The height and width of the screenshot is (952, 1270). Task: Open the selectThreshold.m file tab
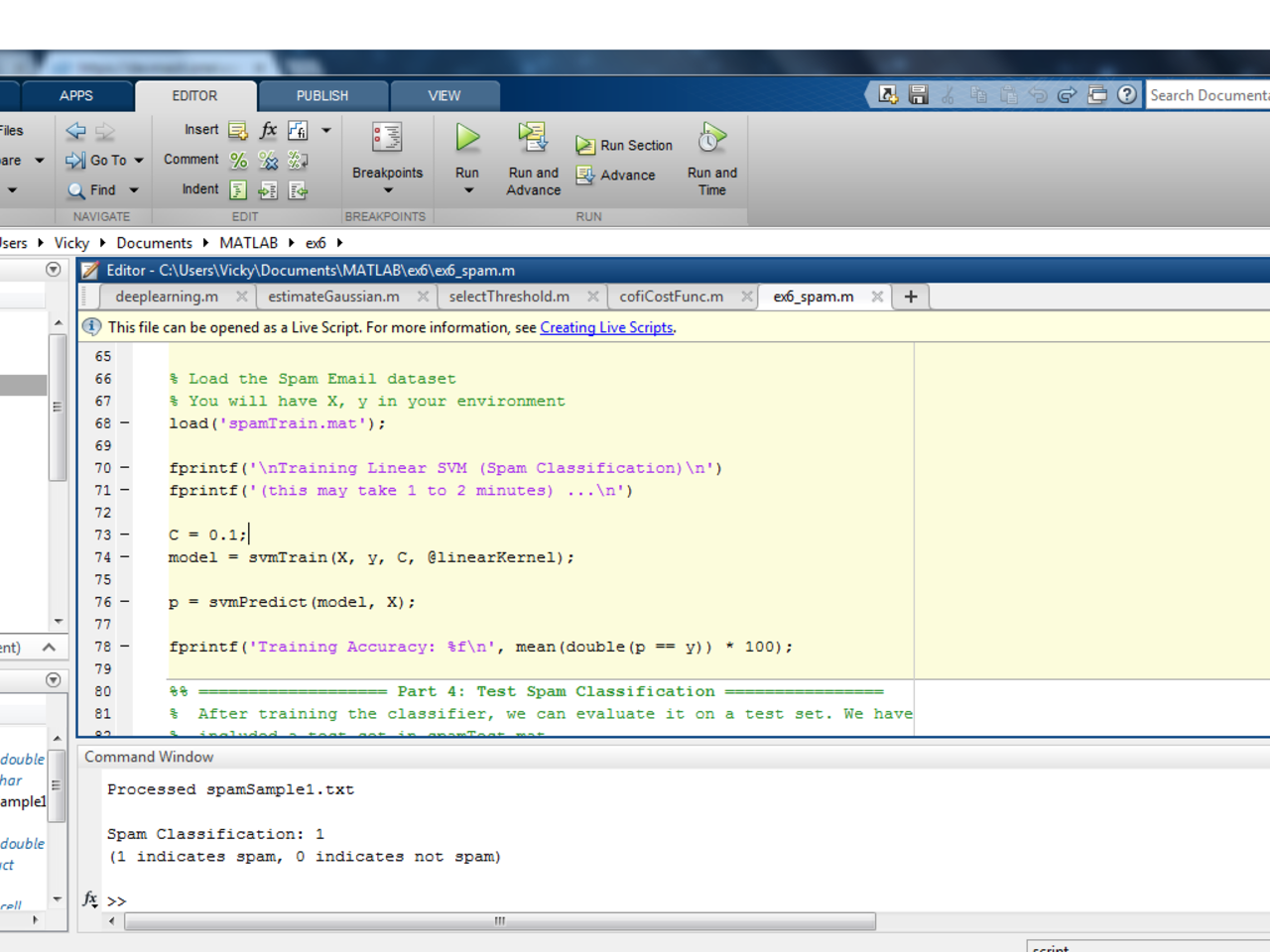pyautogui.click(x=509, y=297)
